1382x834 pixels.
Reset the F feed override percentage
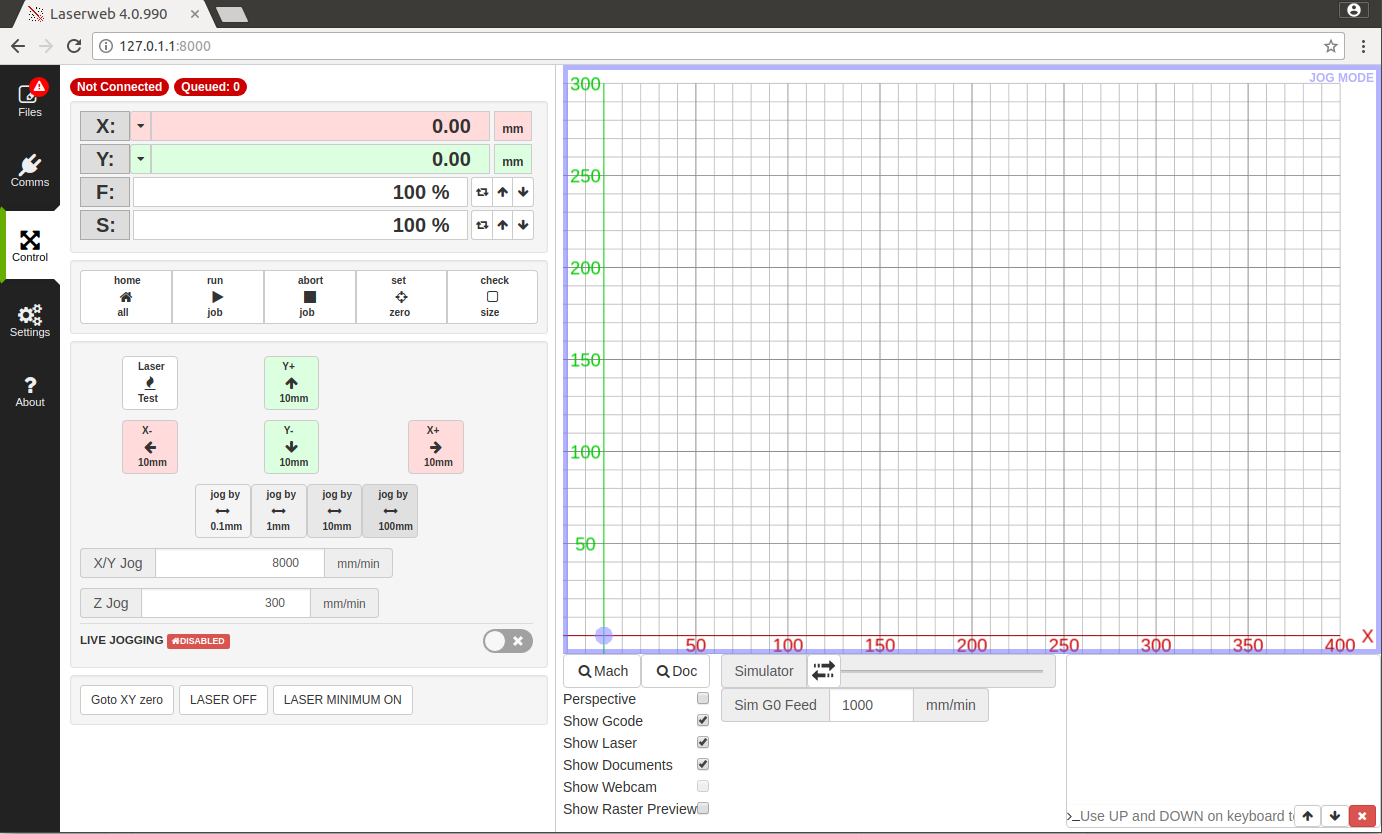pyautogui.click(x=482, y=192)
